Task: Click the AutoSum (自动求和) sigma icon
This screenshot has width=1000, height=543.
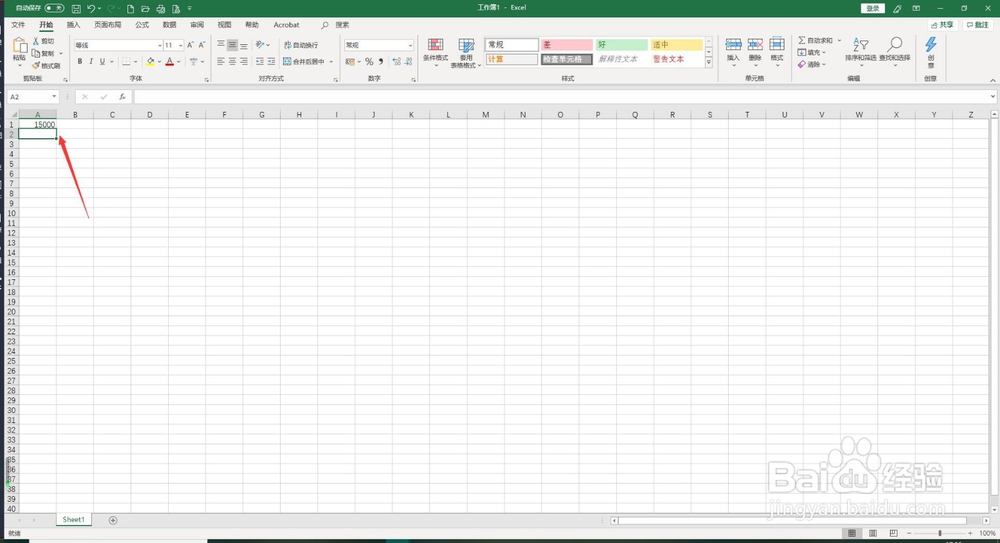Action: click(802, 40)
